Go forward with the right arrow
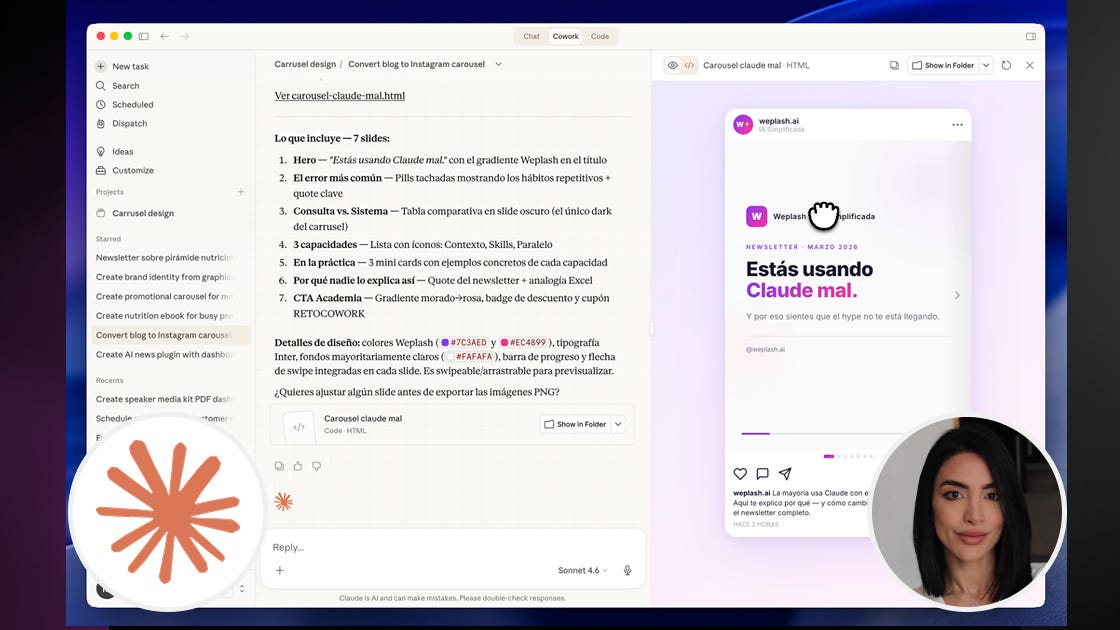 185,36
